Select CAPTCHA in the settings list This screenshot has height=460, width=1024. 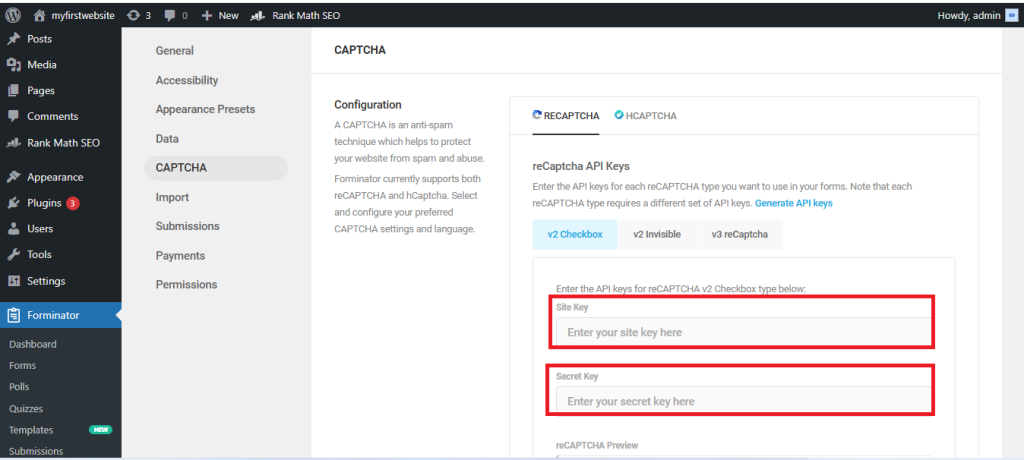click(216, 168)
